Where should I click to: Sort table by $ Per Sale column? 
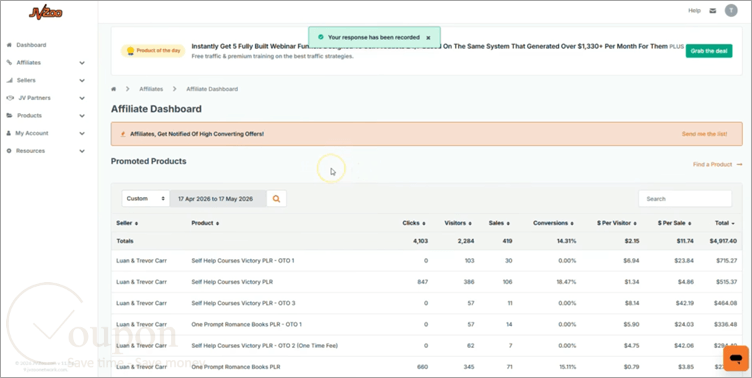click(675, 223)
